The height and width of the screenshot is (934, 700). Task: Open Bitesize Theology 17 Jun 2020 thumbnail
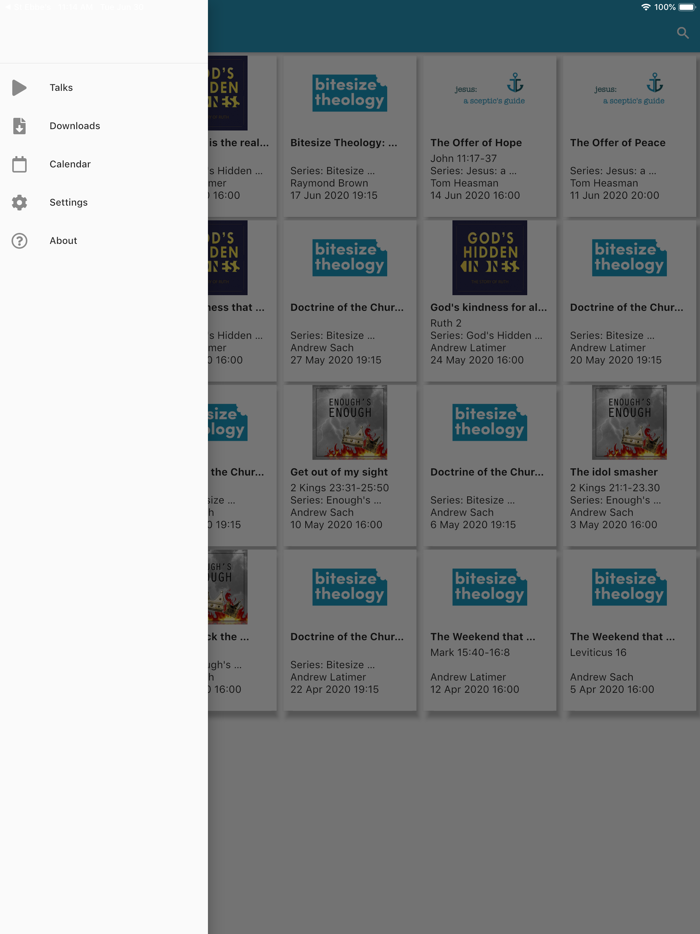[x=350, y=93]
